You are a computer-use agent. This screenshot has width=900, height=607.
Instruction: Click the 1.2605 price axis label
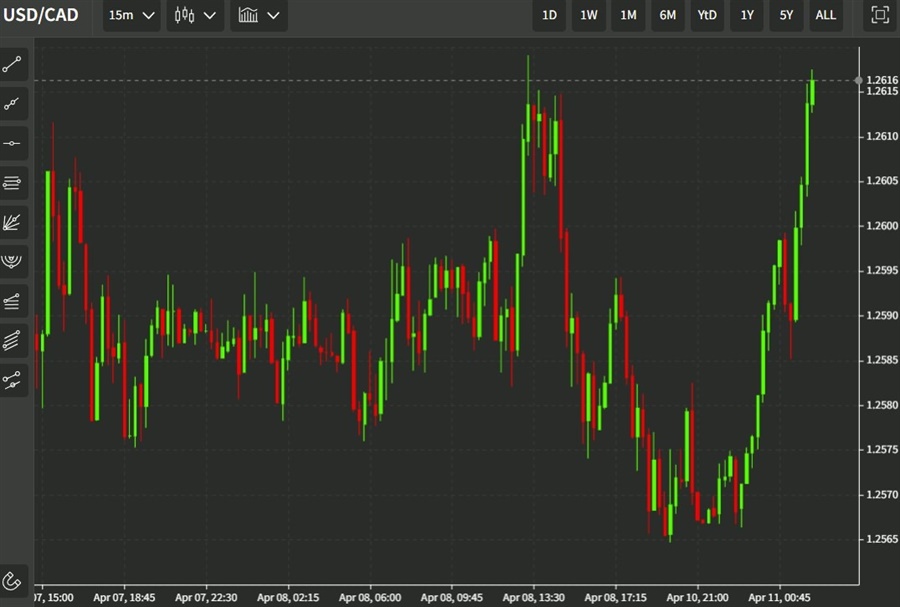[x=882, y=181]
